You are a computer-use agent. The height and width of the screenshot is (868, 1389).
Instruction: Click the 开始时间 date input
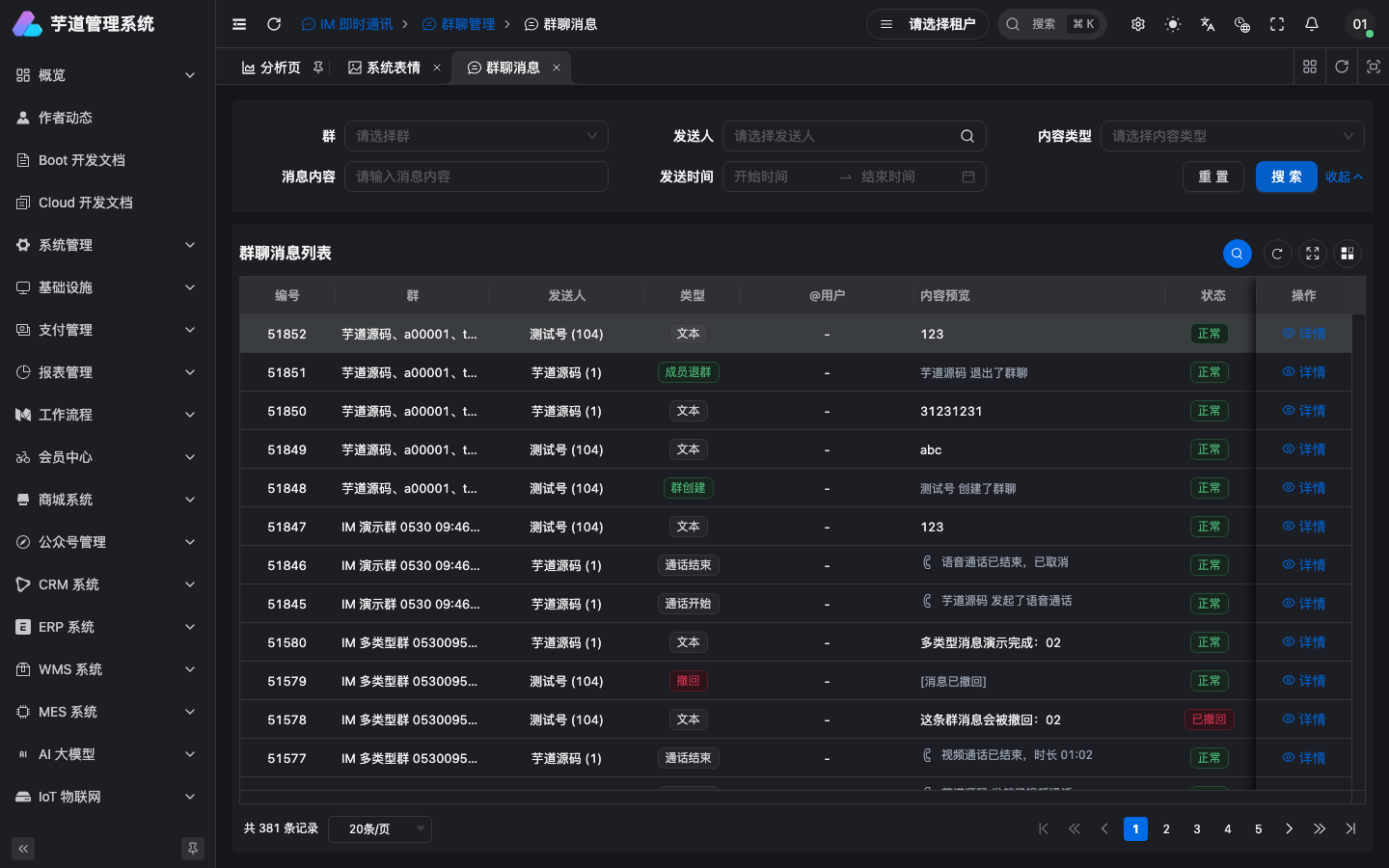point(781,176)
